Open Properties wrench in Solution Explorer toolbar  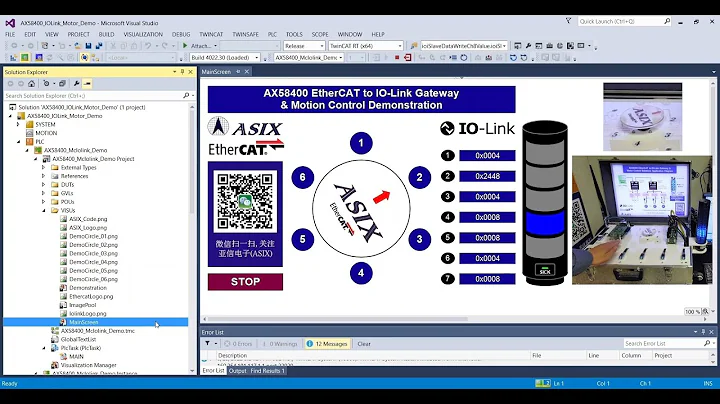76,84
